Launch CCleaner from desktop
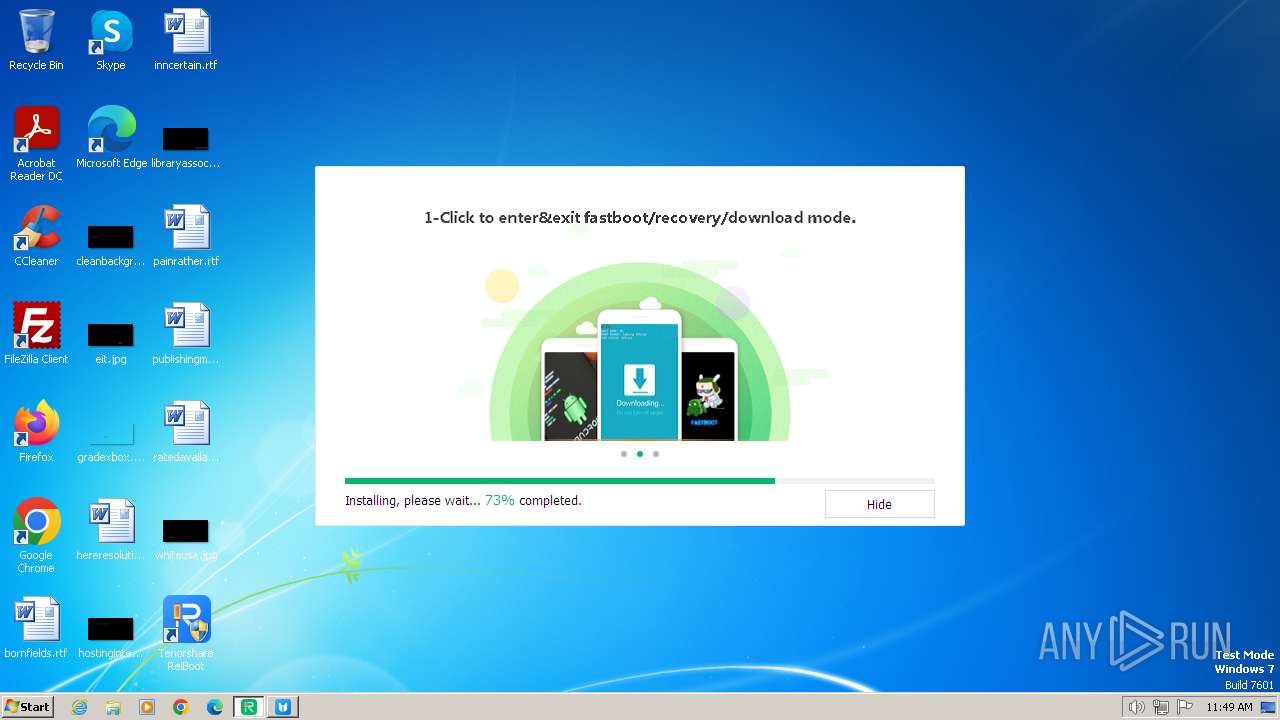Image resolution: width=1280 pixels, height=720 pixels. pos(36,236)
